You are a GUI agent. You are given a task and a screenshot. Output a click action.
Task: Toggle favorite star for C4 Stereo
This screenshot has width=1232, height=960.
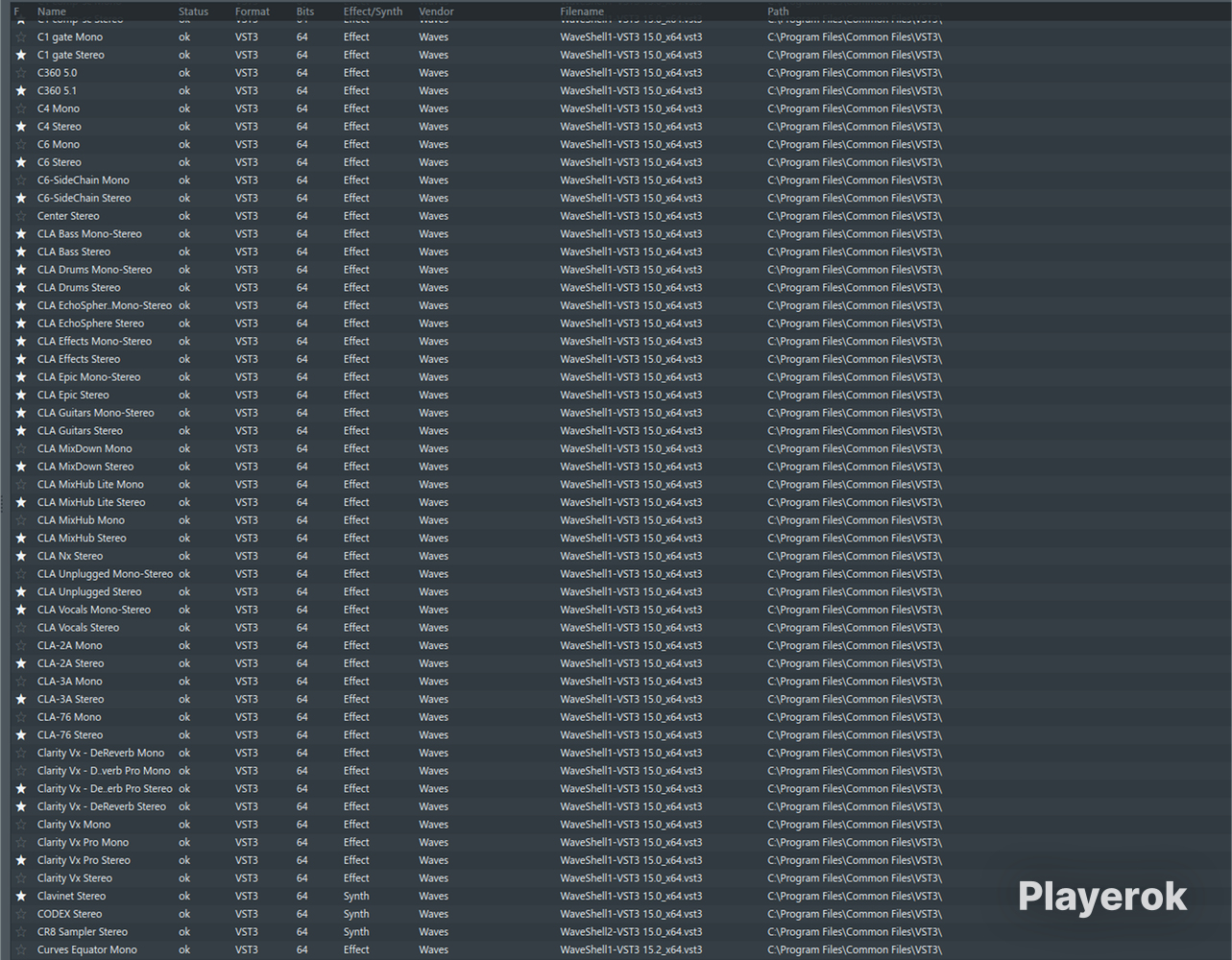[x=21, y=127]
